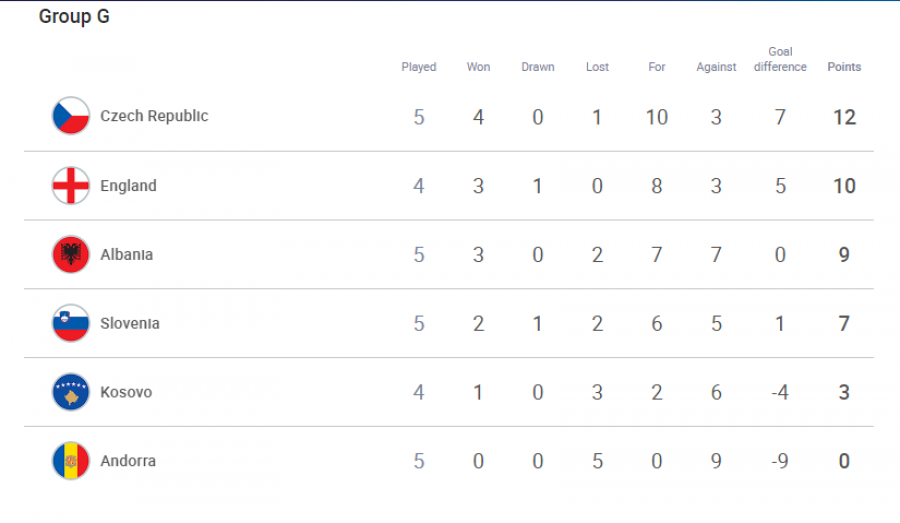Click the Drawn column header
This screenshot has width=900, height=523.
point(538,67)
